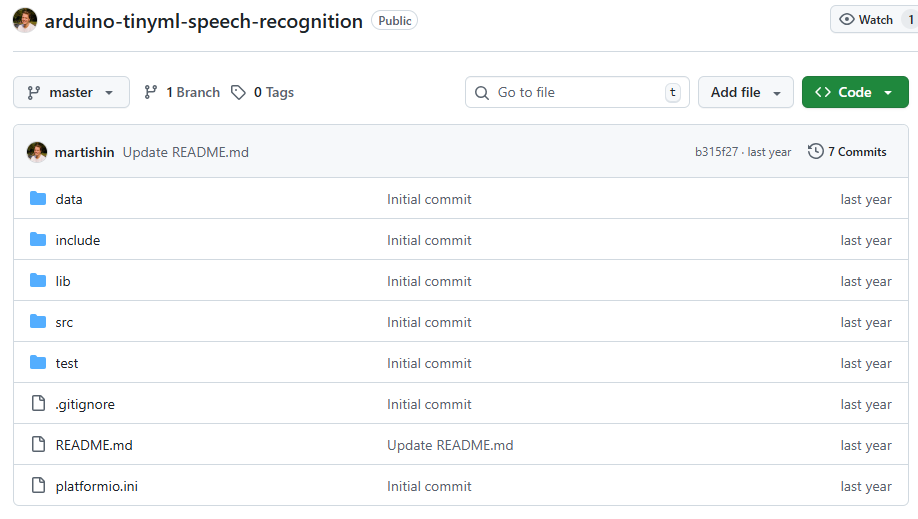Click the tag icon next to Tags

tap(238, 92)
